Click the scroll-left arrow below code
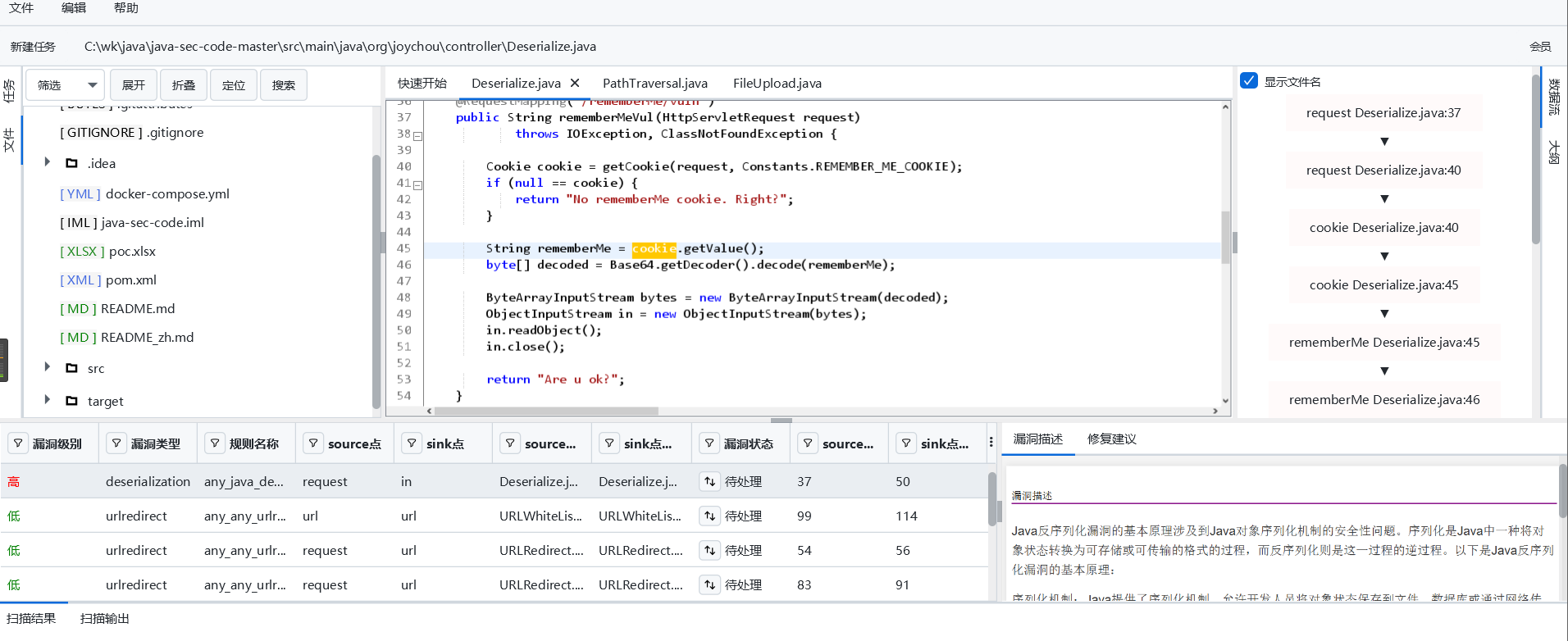1568x641 pixels. click(429, 411)
